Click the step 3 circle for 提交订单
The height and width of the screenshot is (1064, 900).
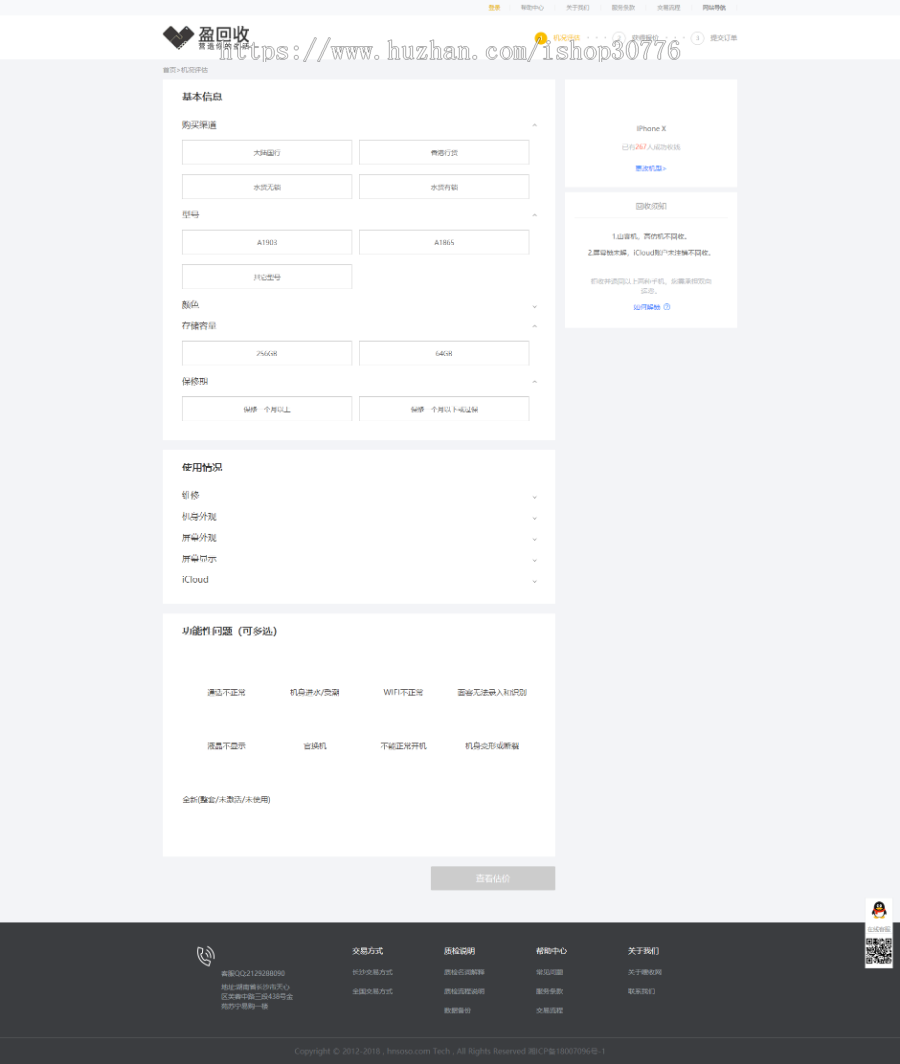coord(697,38)
